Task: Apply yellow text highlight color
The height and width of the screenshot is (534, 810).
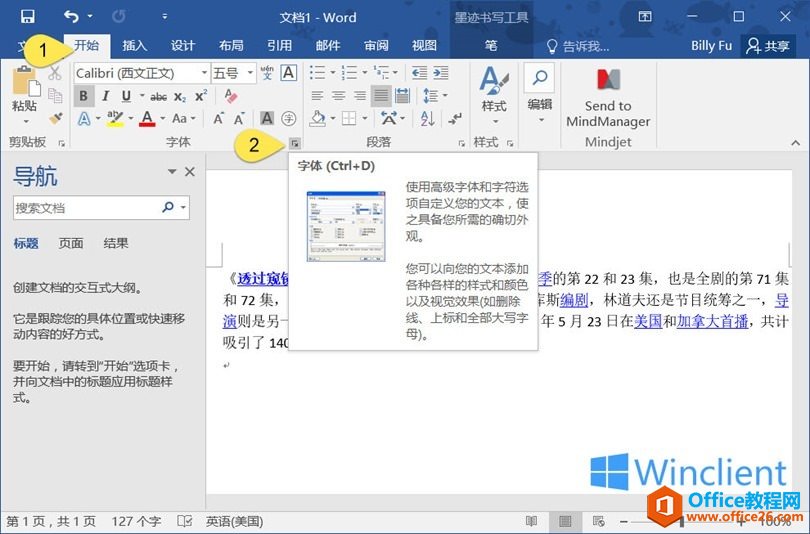Action: (x=115, y=119)
